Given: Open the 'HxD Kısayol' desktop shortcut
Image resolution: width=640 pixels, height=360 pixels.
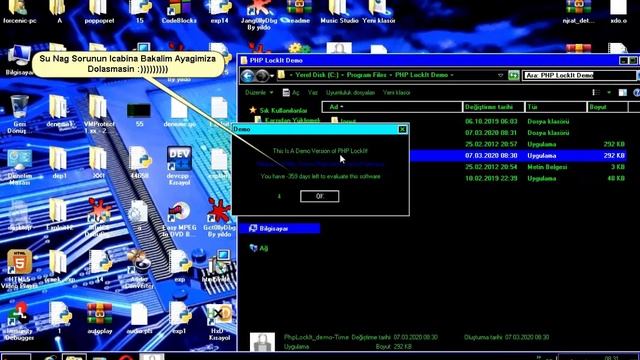Looking at the screenshot, I should [220, 322].
